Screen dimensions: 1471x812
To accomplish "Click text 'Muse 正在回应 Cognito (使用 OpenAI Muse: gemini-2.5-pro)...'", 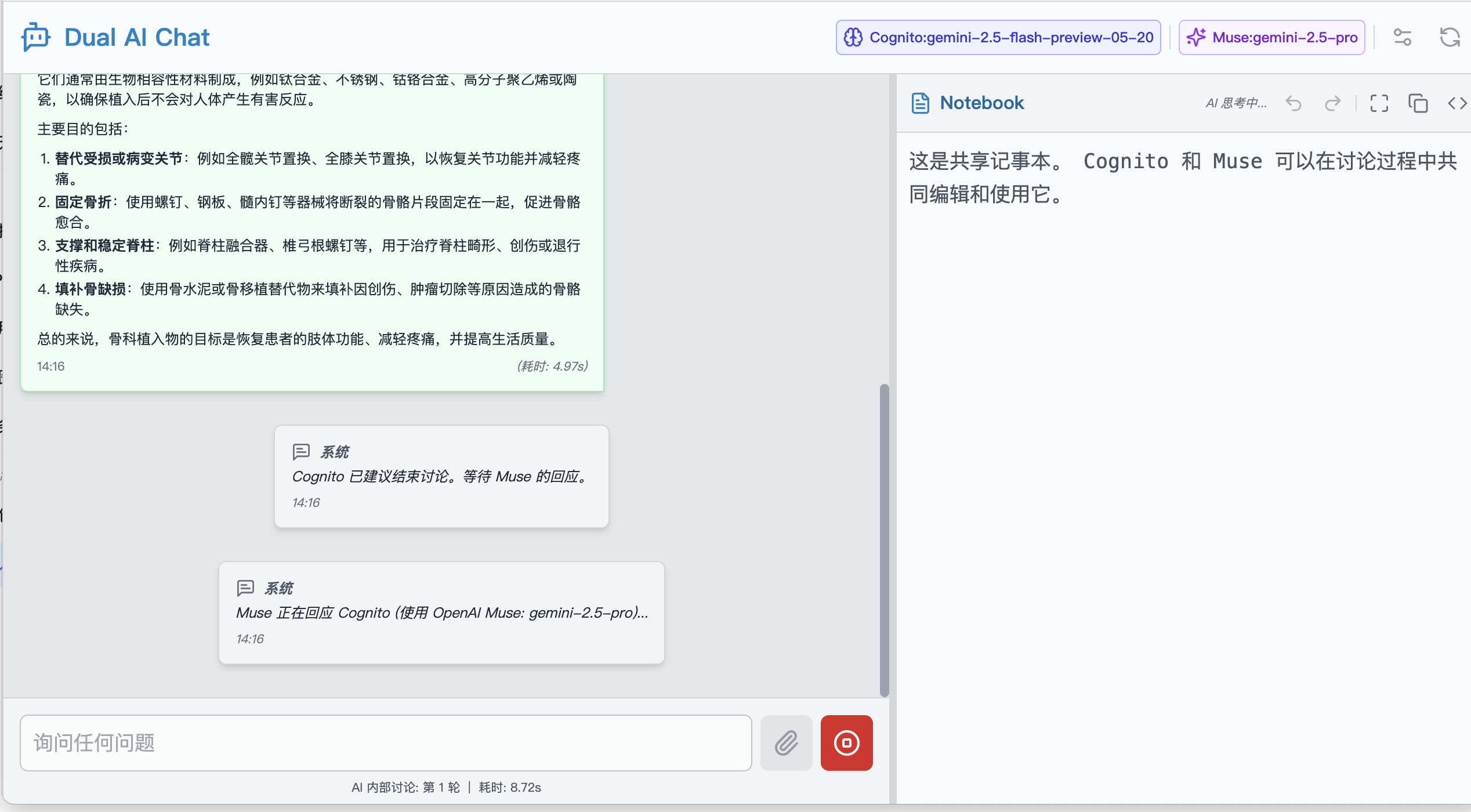I will pyautogui.click(x=442, y=613).
